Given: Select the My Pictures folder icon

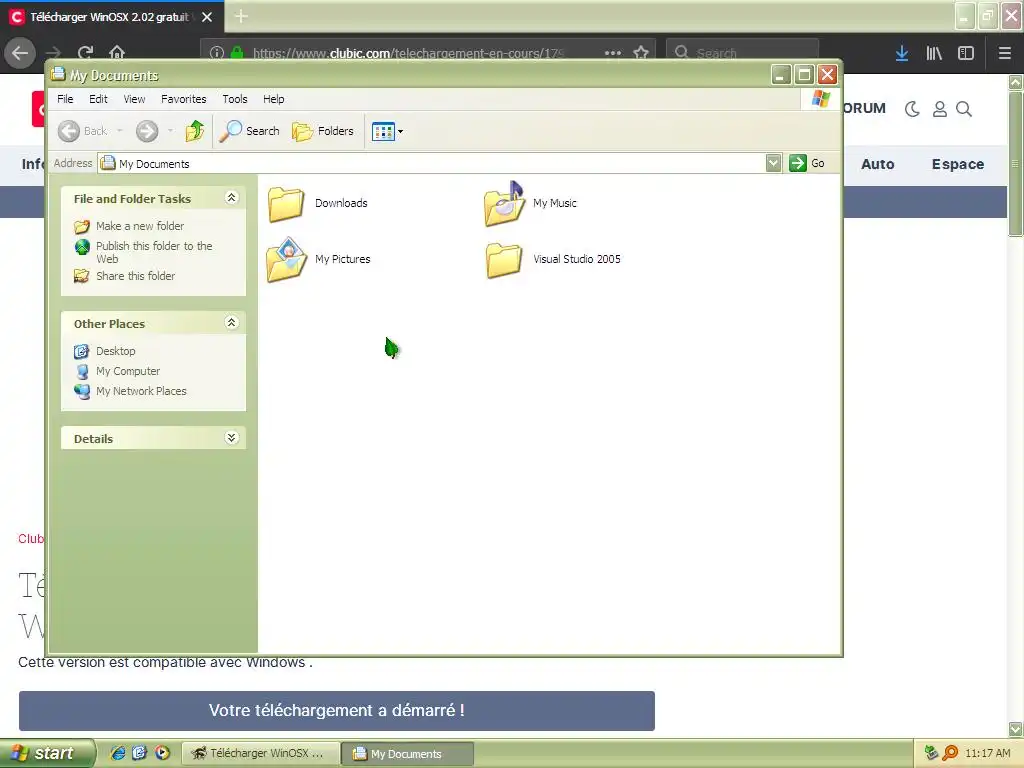Looking at the screenshot, I should [x=286, y=259].
